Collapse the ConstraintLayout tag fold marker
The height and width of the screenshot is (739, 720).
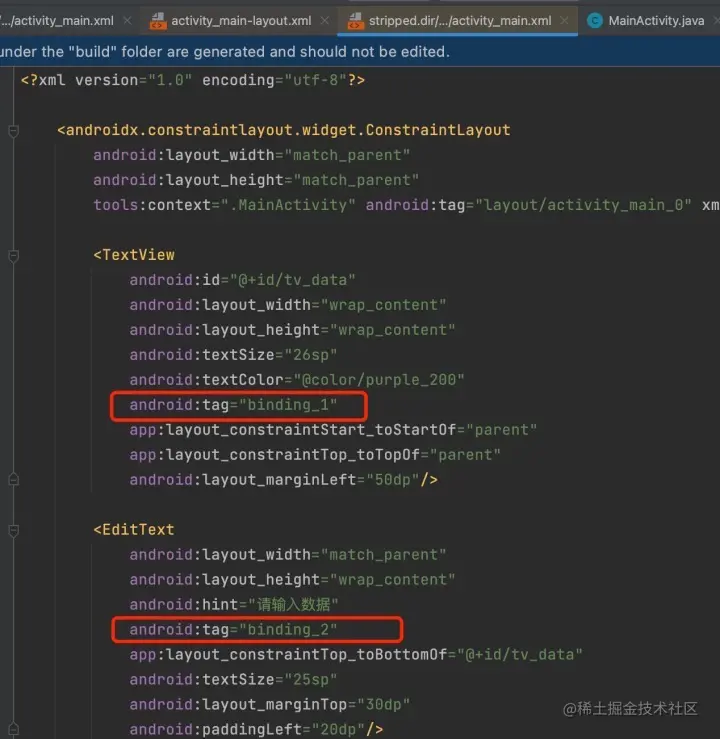(14, 131)
